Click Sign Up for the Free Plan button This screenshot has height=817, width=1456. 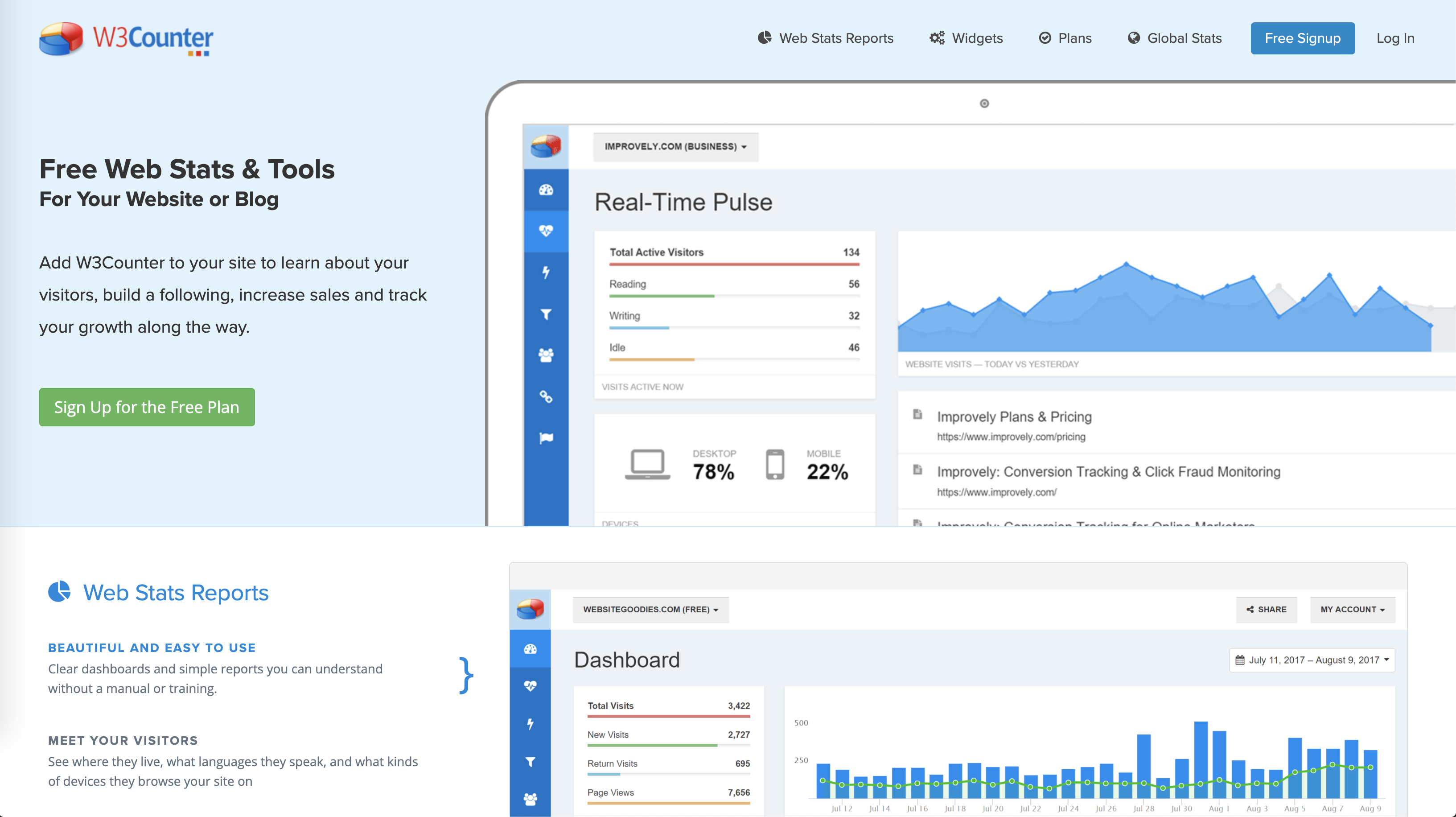tap(146, 407)
